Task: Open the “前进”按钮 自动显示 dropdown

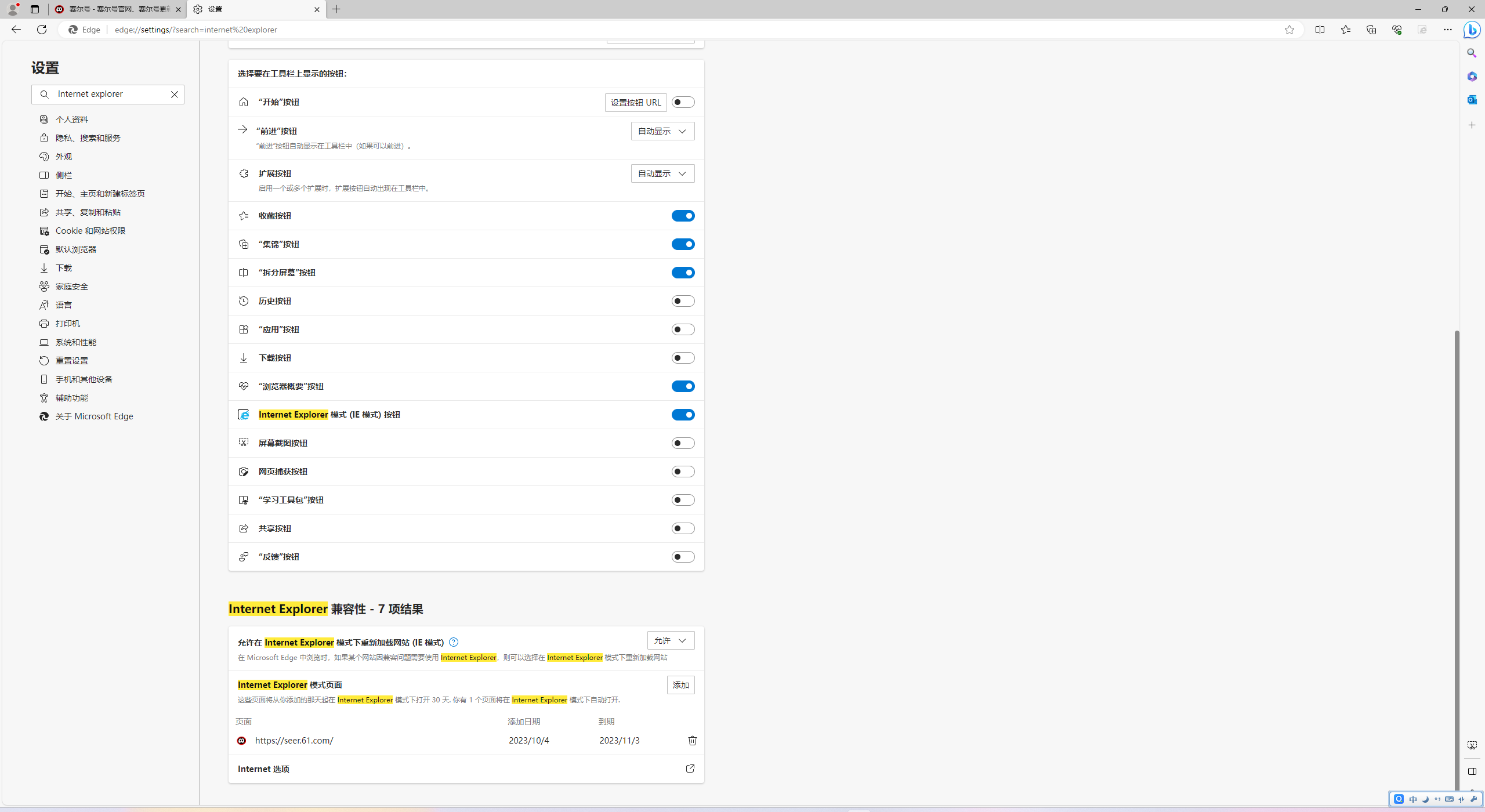Action: 662,131
